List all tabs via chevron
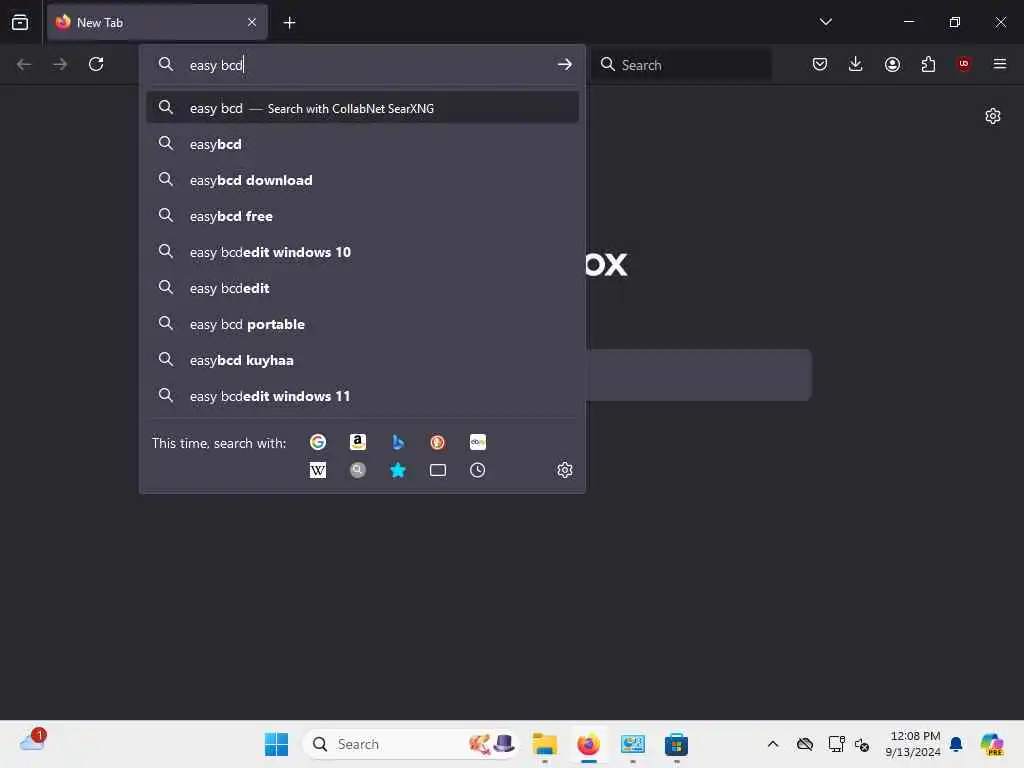This screenshot has width=1024, height=768. coord(825,22)
